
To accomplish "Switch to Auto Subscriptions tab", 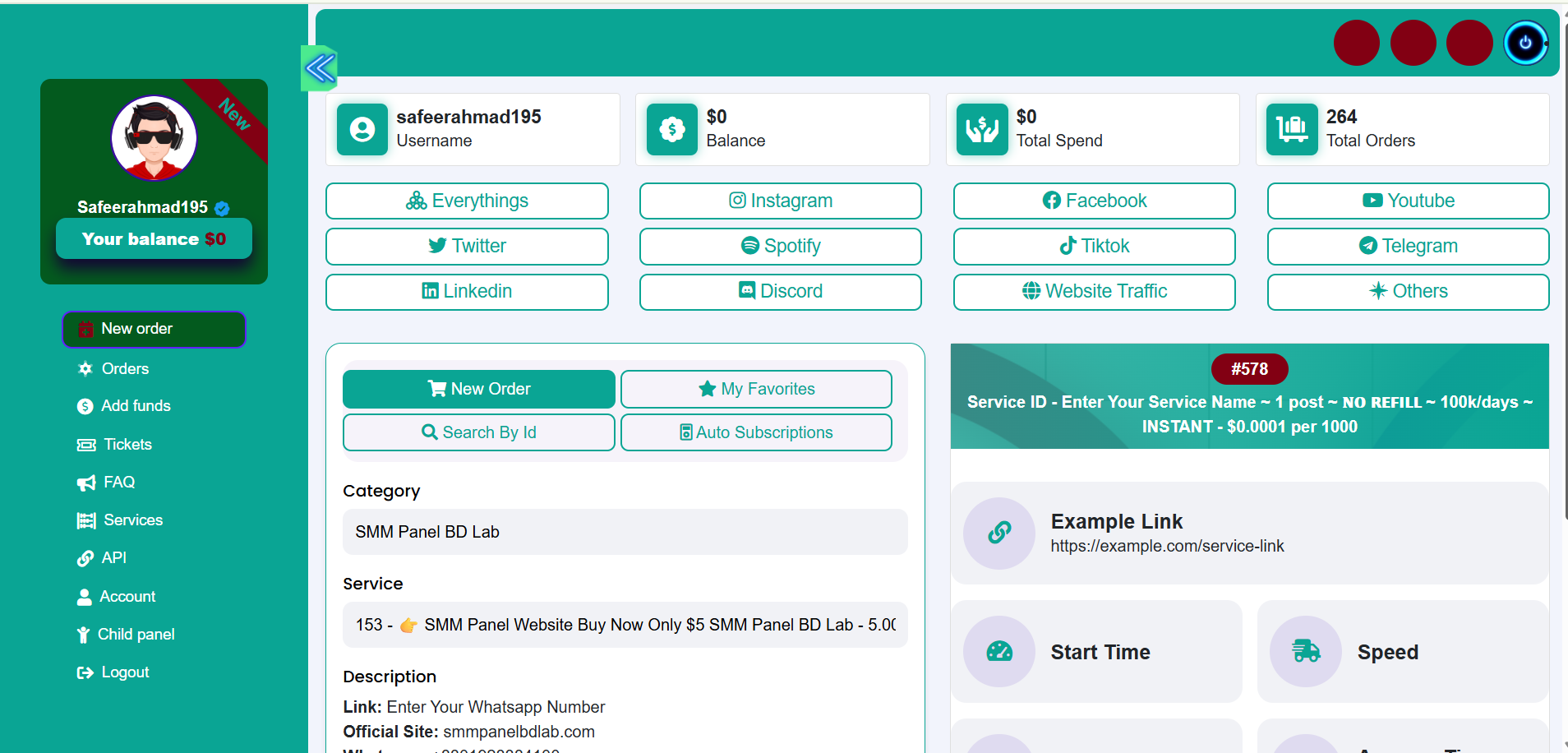I will coord(756,432).
